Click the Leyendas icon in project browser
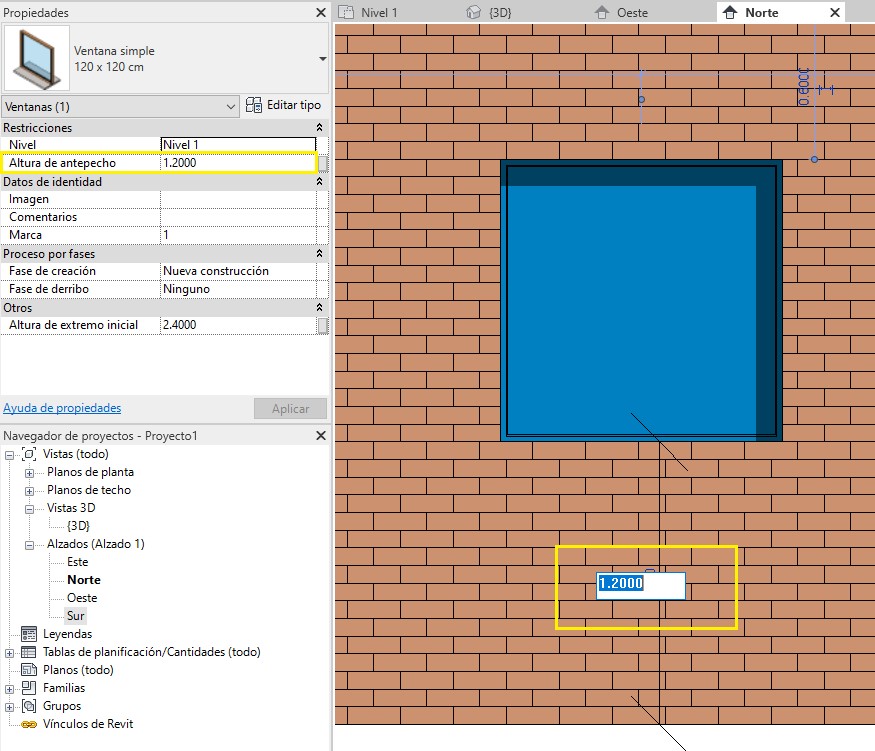The height and width of the screenshot is (751, 875). 29,634
